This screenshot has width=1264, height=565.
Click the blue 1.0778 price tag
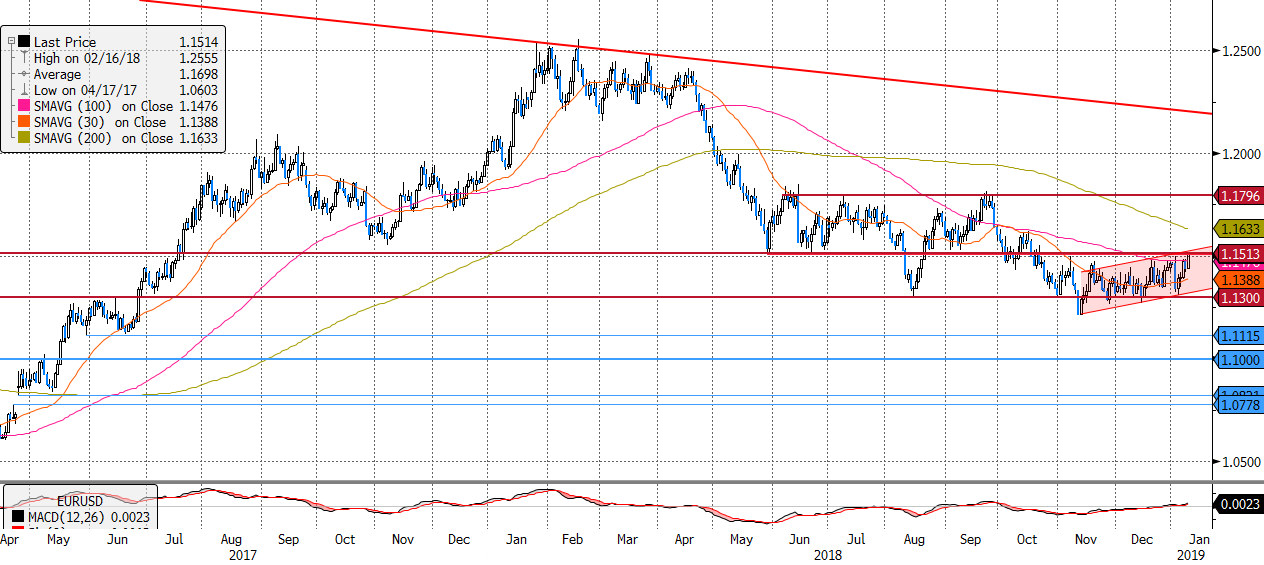[1238, 405]
